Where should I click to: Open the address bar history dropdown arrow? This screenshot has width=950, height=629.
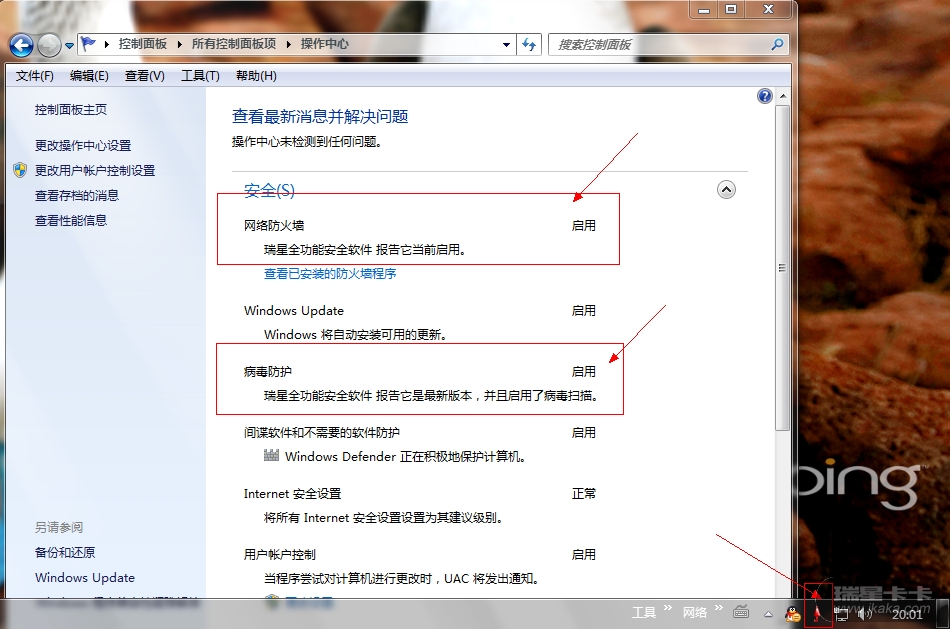click(x=506, y=44)
